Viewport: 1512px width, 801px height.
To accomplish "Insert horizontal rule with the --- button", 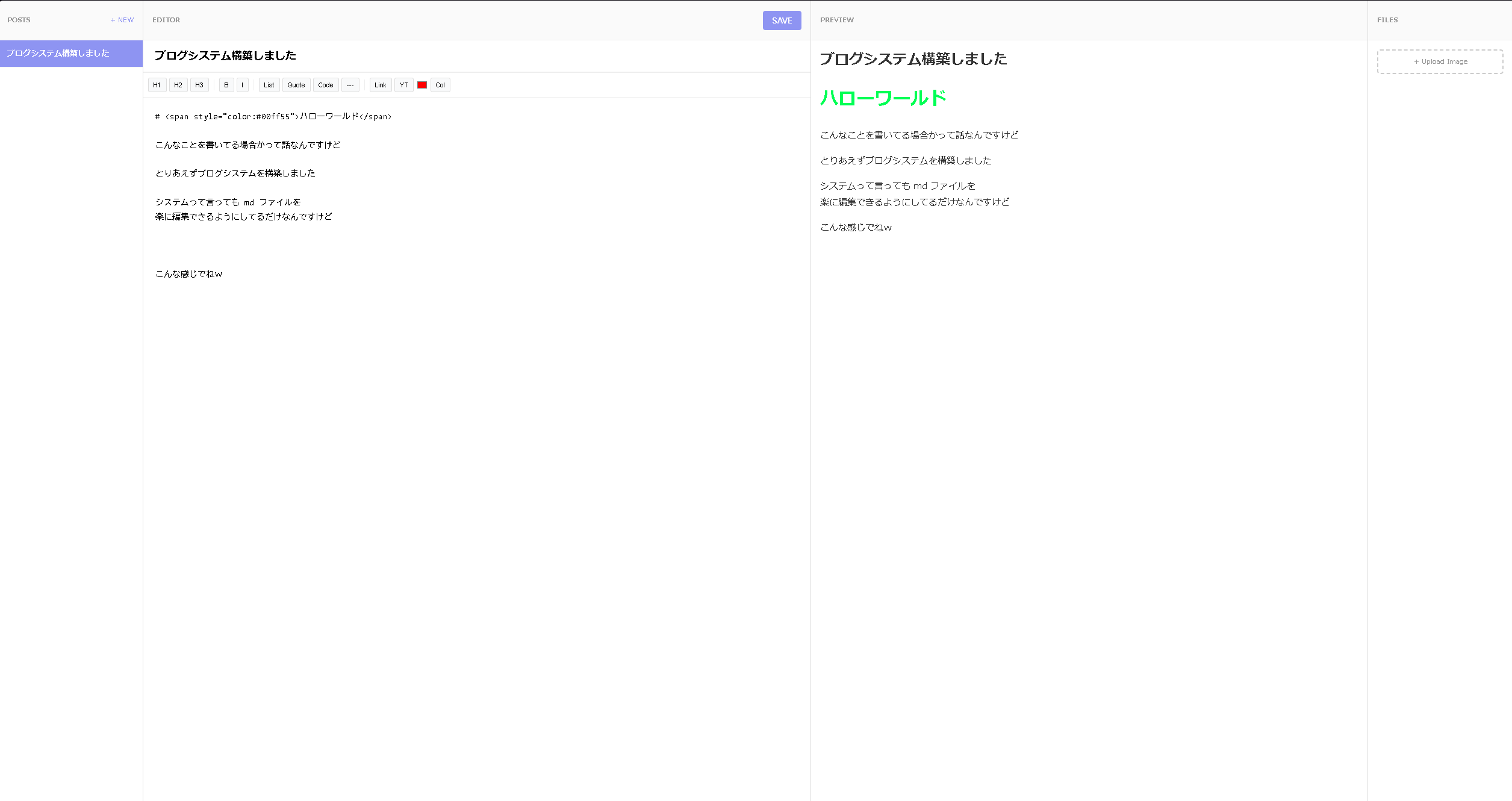I will [350, 85].
